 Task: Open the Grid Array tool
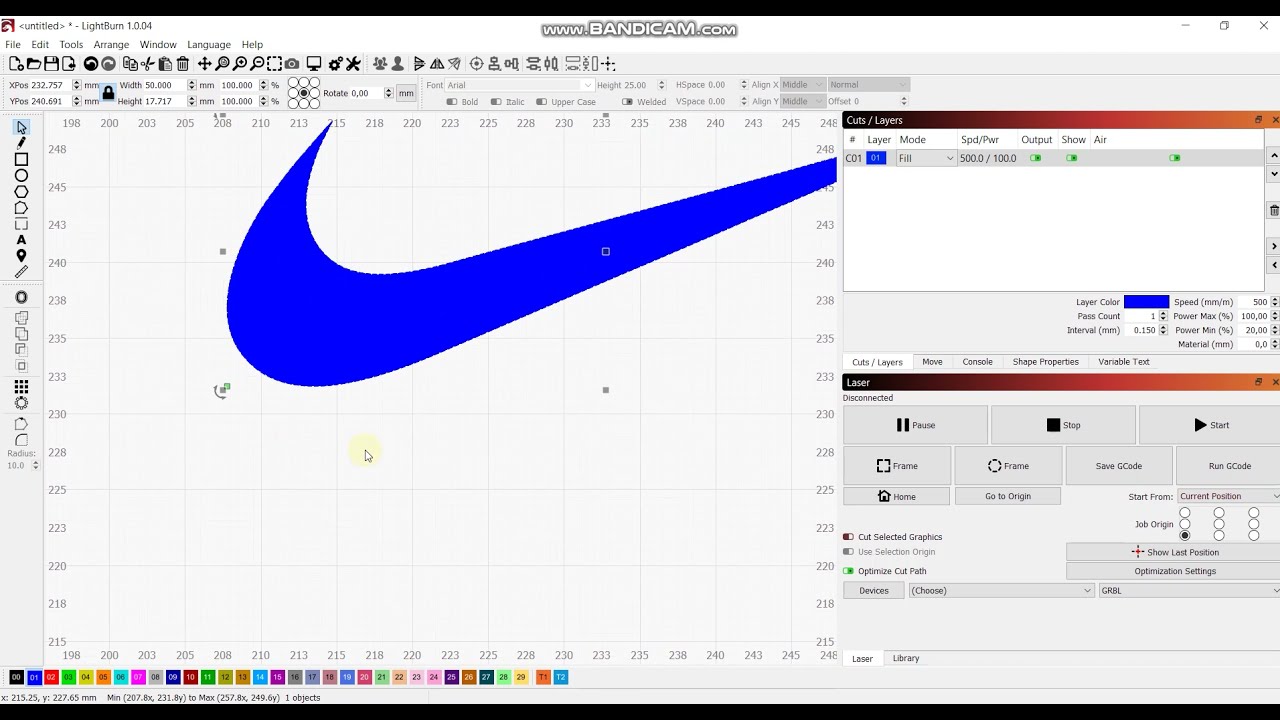(x=21, y=387)
